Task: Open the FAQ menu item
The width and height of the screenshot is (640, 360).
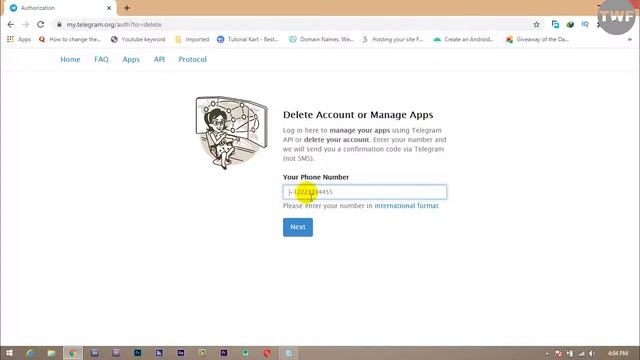Action: (x=101, y=59)
